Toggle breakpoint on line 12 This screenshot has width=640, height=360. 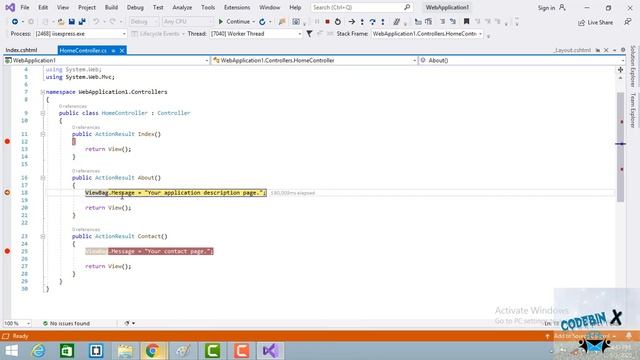coord(7,142)
